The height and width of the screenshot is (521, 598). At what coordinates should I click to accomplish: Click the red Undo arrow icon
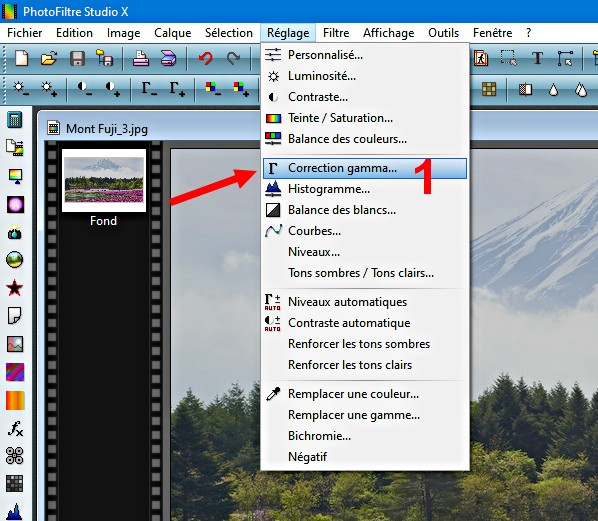coord(206,59)
